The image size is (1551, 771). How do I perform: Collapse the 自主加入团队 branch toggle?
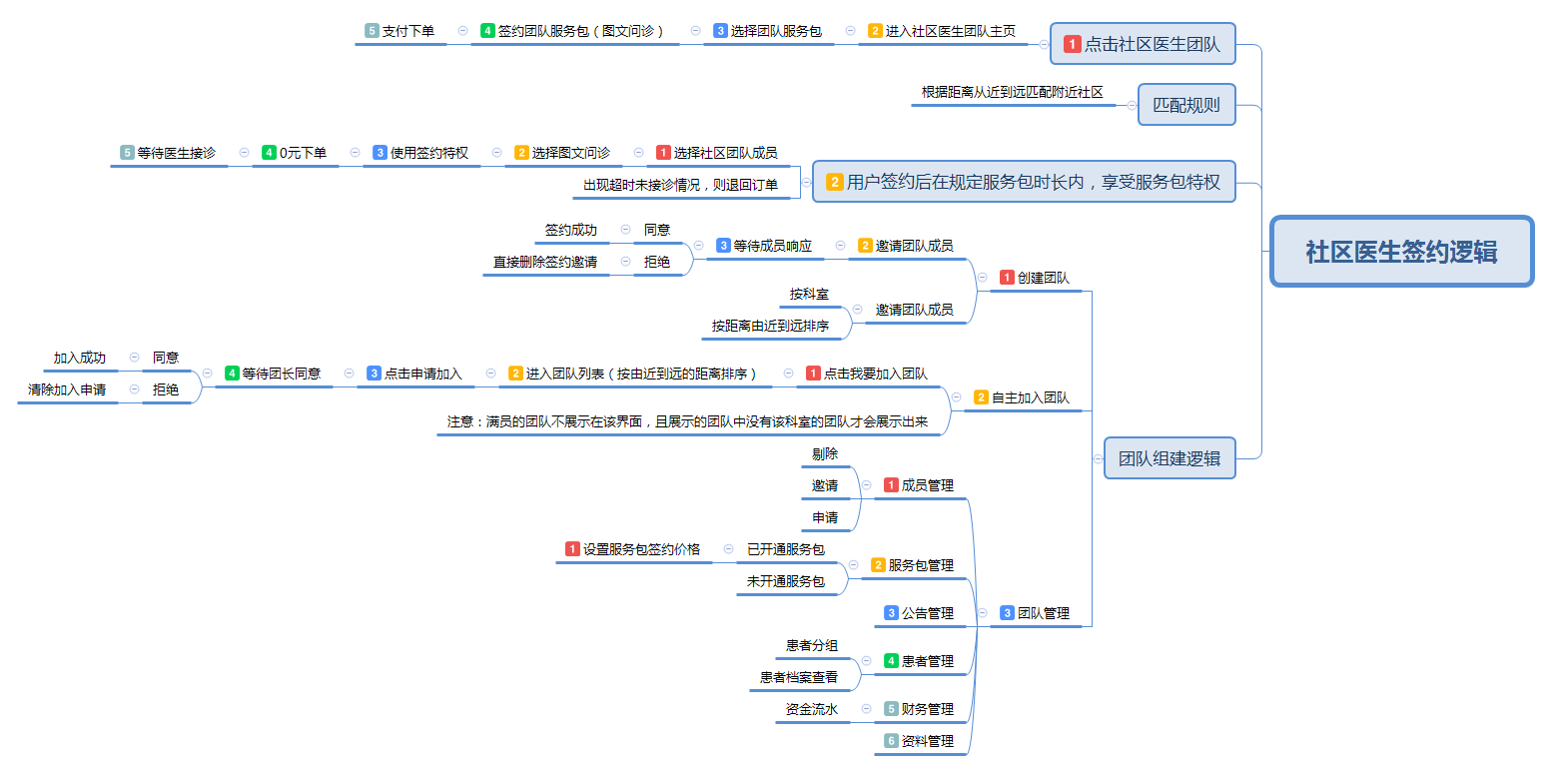(x=958, y=397)
